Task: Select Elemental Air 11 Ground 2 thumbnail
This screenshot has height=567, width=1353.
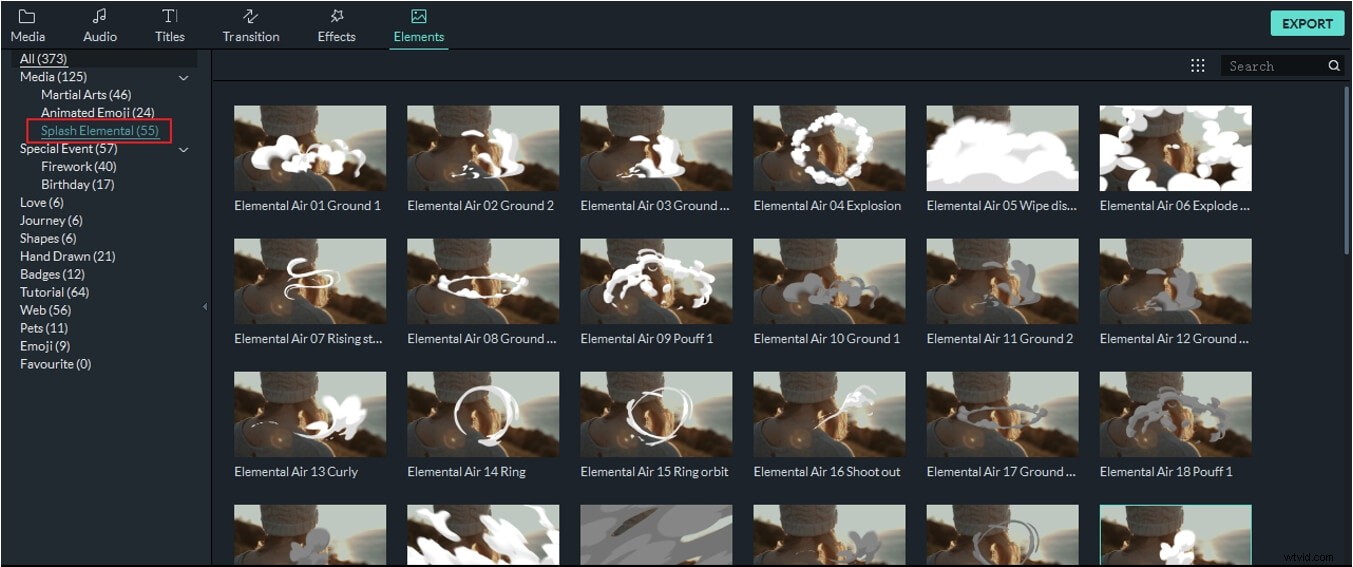Action: coord(1002,281)
